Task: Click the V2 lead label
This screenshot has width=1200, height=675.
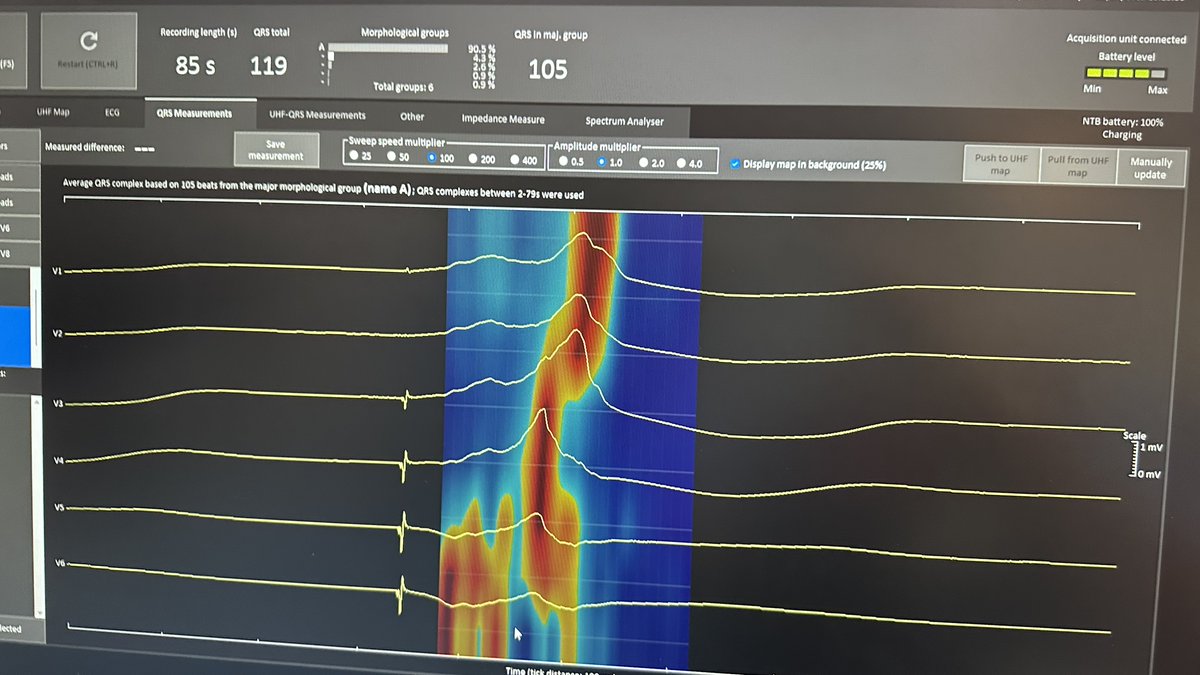Action: 57,332
